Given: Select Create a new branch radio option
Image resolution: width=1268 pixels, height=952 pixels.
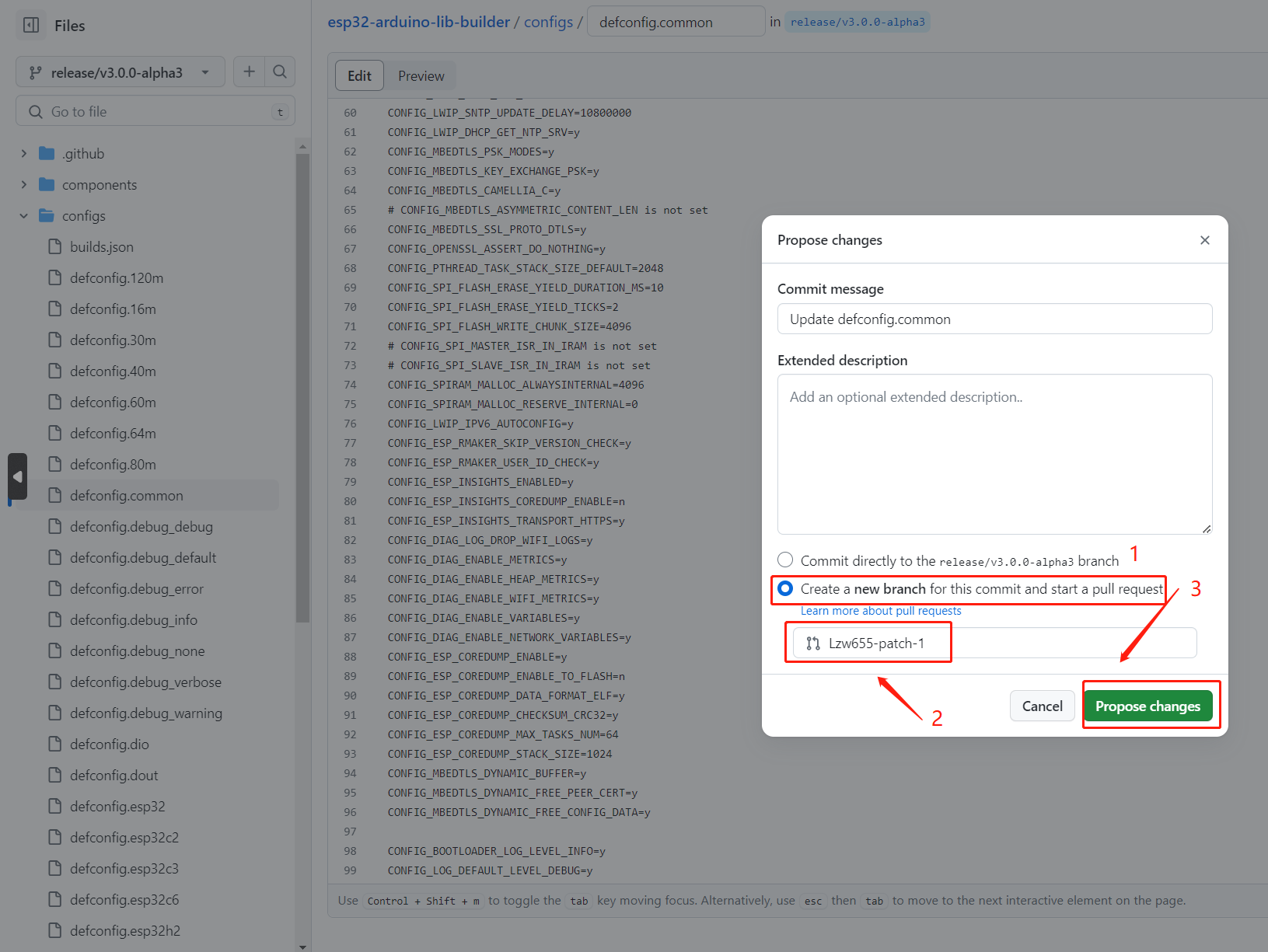Looking at the screenshot, I should (785, 588).
